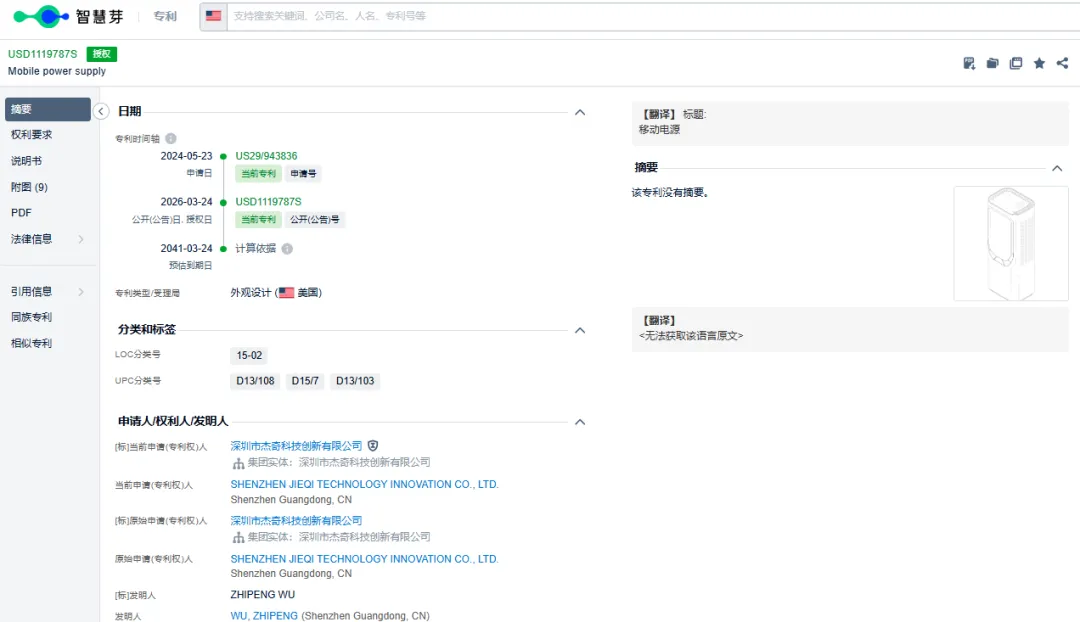Viewport: 1080px width, 622px height.
Task: Click the US flag icon beside 美国
Action: coord(287,293)
